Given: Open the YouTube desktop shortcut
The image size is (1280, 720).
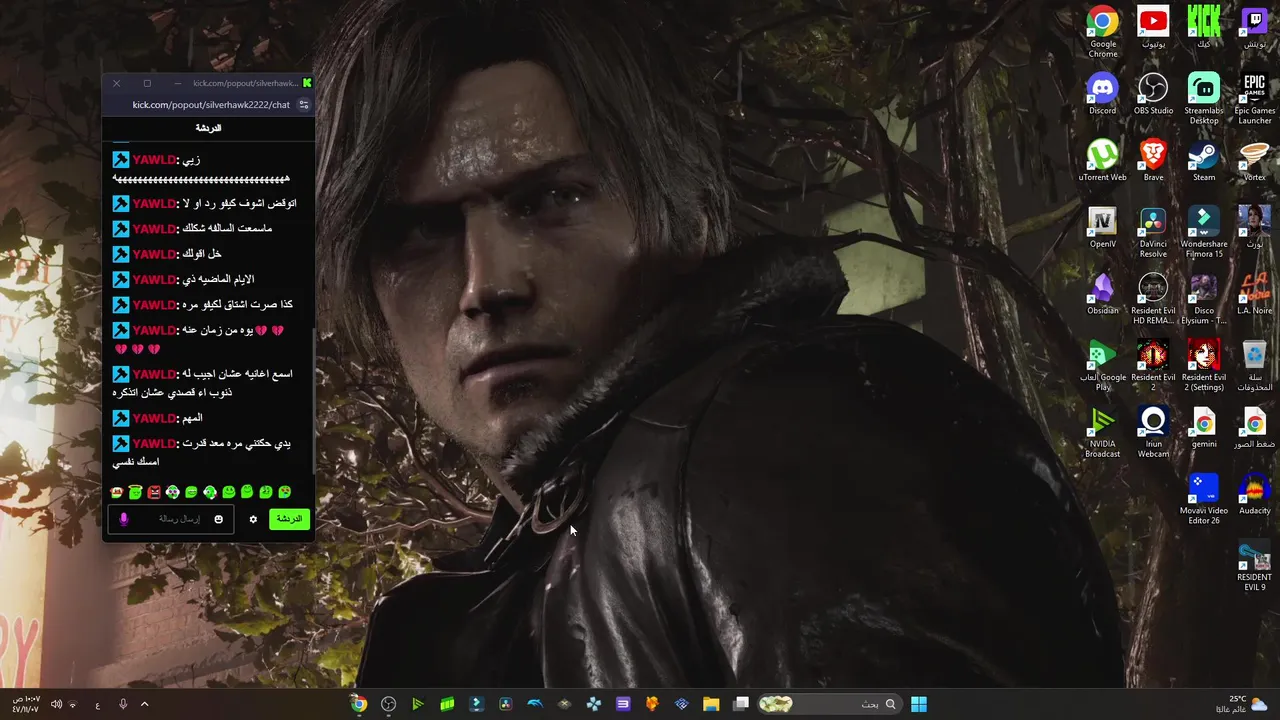Looking at the screenshot, I should click(1153, 28).
